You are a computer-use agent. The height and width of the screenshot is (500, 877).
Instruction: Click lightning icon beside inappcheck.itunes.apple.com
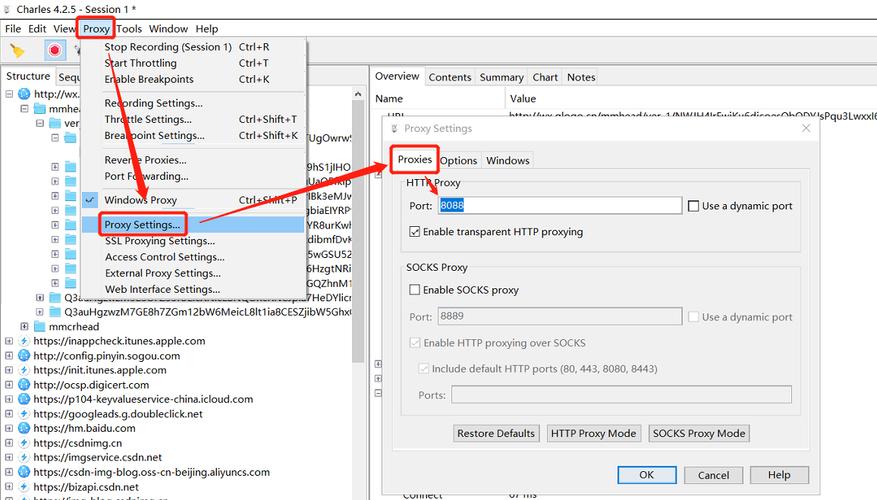click(x=24, y=341)
